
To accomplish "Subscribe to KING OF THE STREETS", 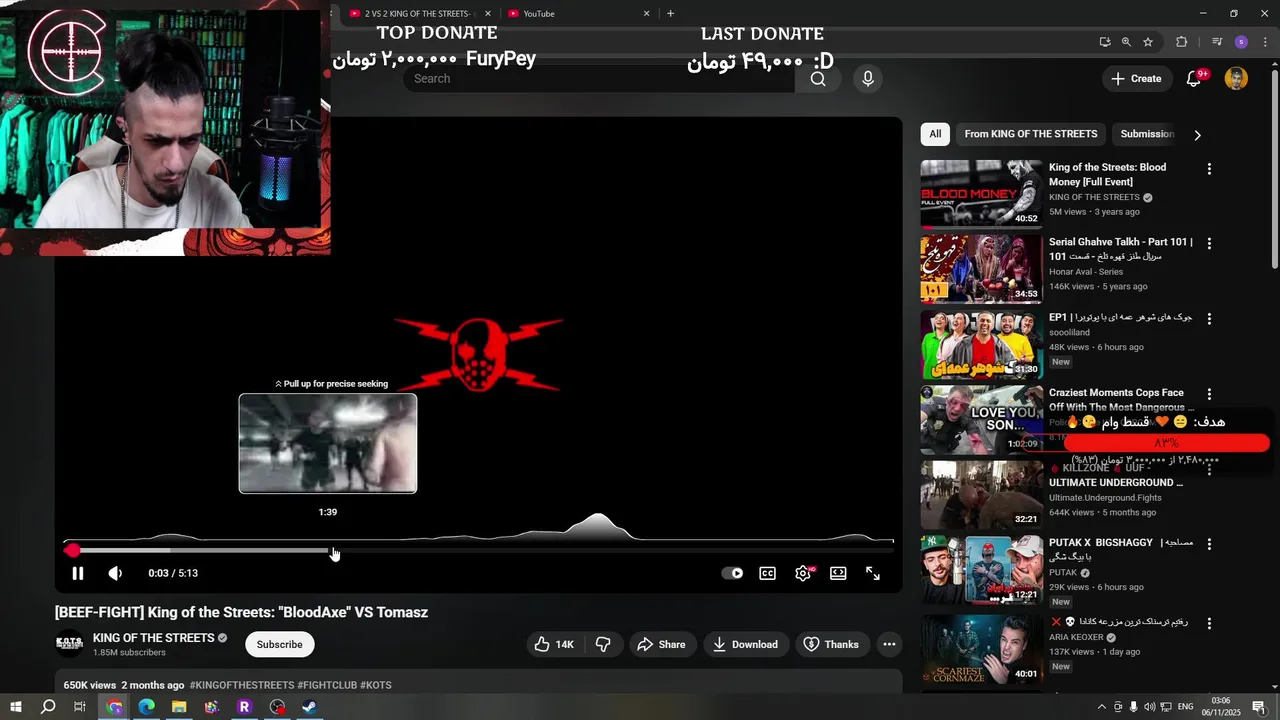I will pyautogui.click(x=279, y=644).
